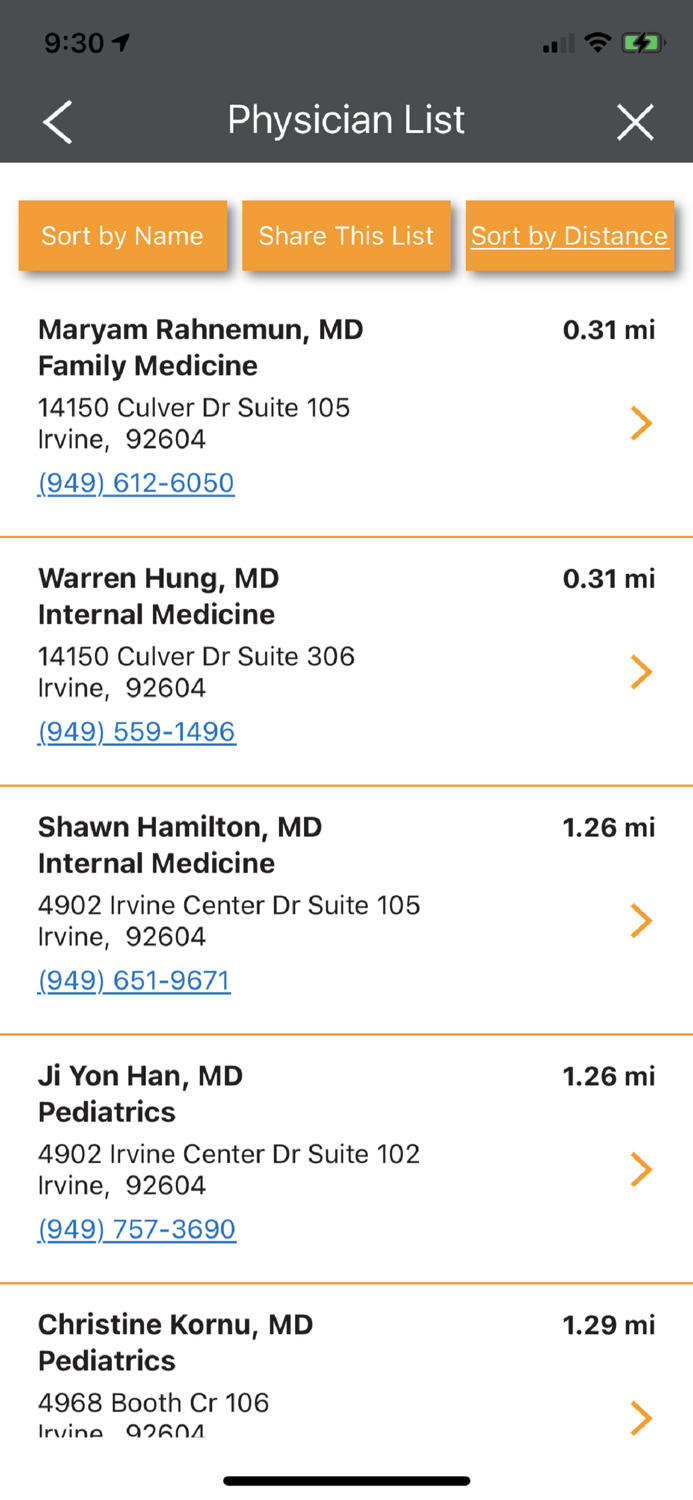Tap the chevron next to Maryam Rahnemun
The width and height of the screenshot is (693, 1500).
coord(641,422)
